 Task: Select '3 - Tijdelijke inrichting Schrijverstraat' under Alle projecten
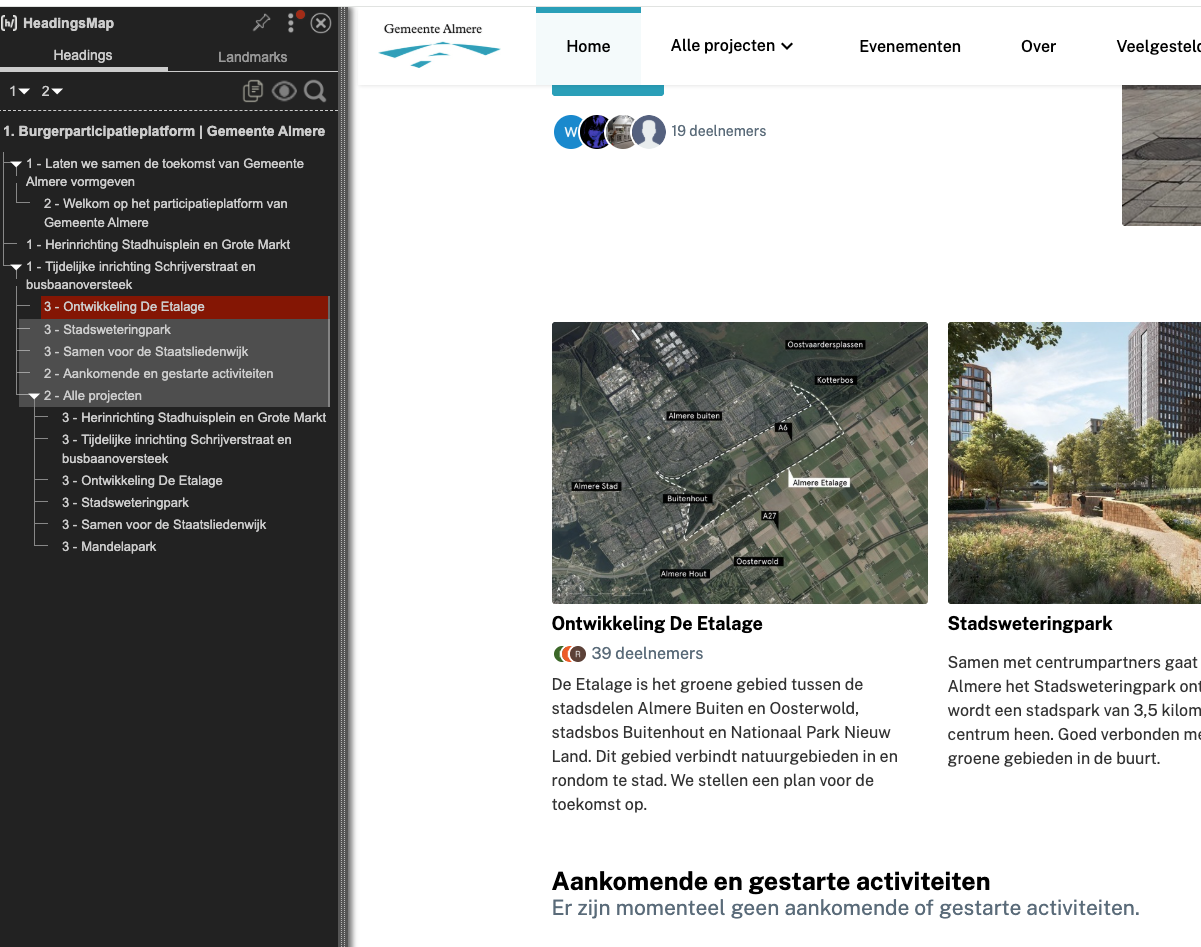tap(176, 449)
